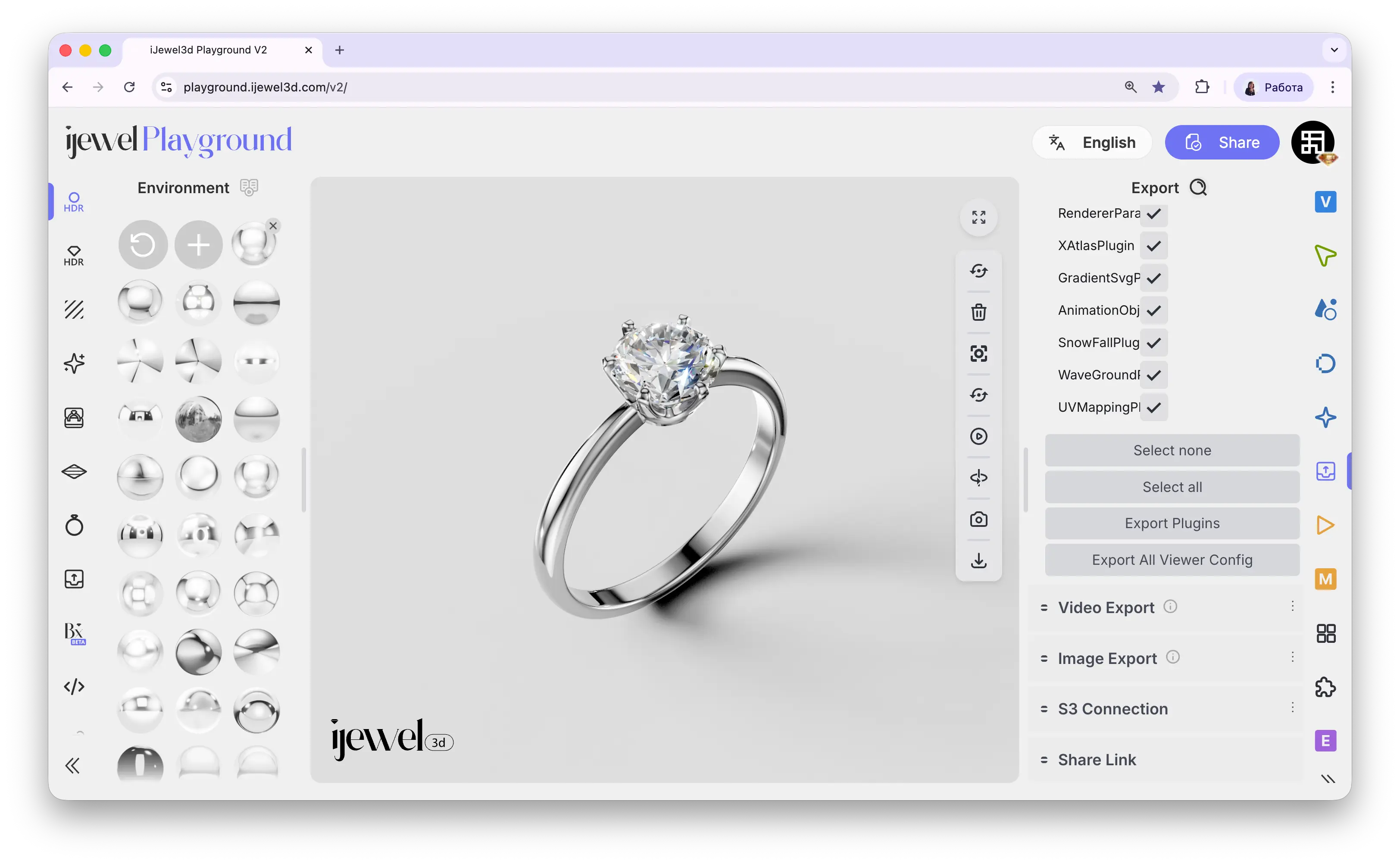
Task: Open the Environment documentation book icon
Action: point(249,188)
